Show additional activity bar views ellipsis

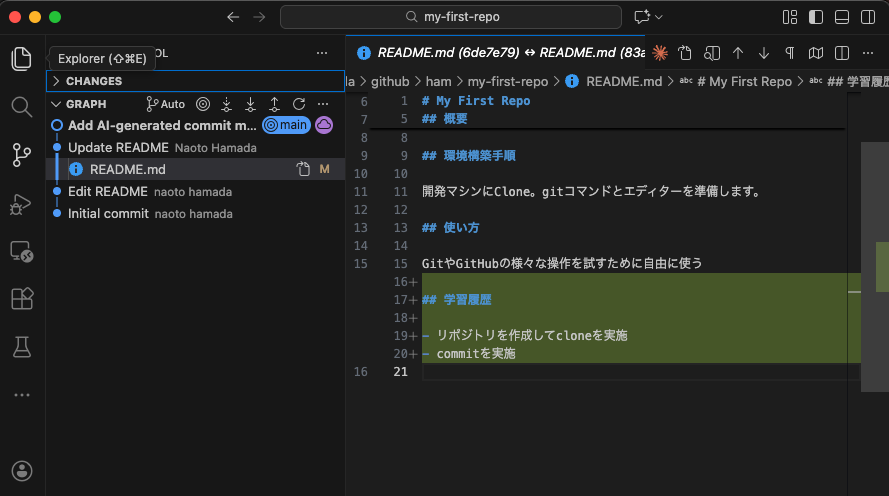[x=22, y=395]
